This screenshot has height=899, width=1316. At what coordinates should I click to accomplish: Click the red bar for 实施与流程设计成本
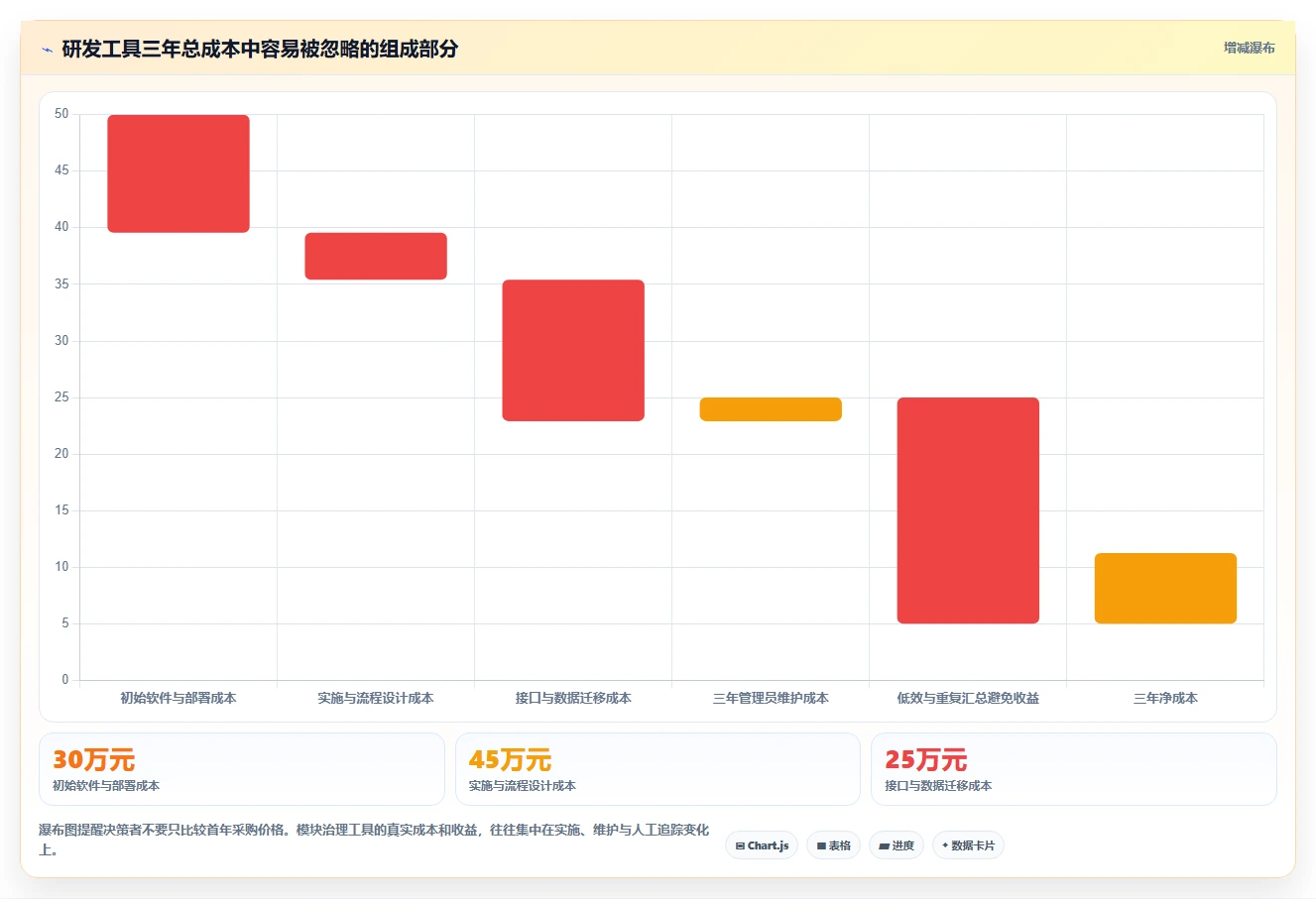tap(376, 256)
